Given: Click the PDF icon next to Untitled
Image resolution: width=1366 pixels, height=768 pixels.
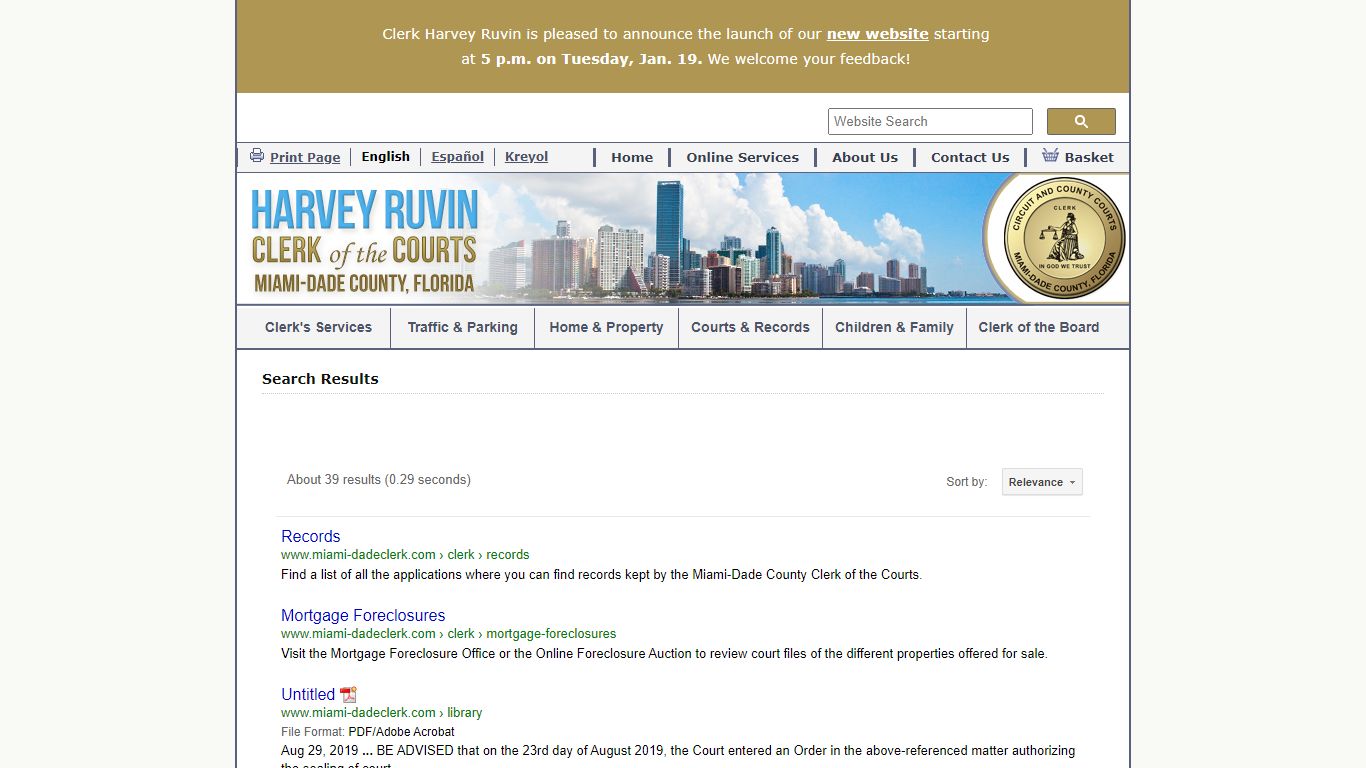Looking at the screenshot, I should pyautogui.click(x=348, y=694).
